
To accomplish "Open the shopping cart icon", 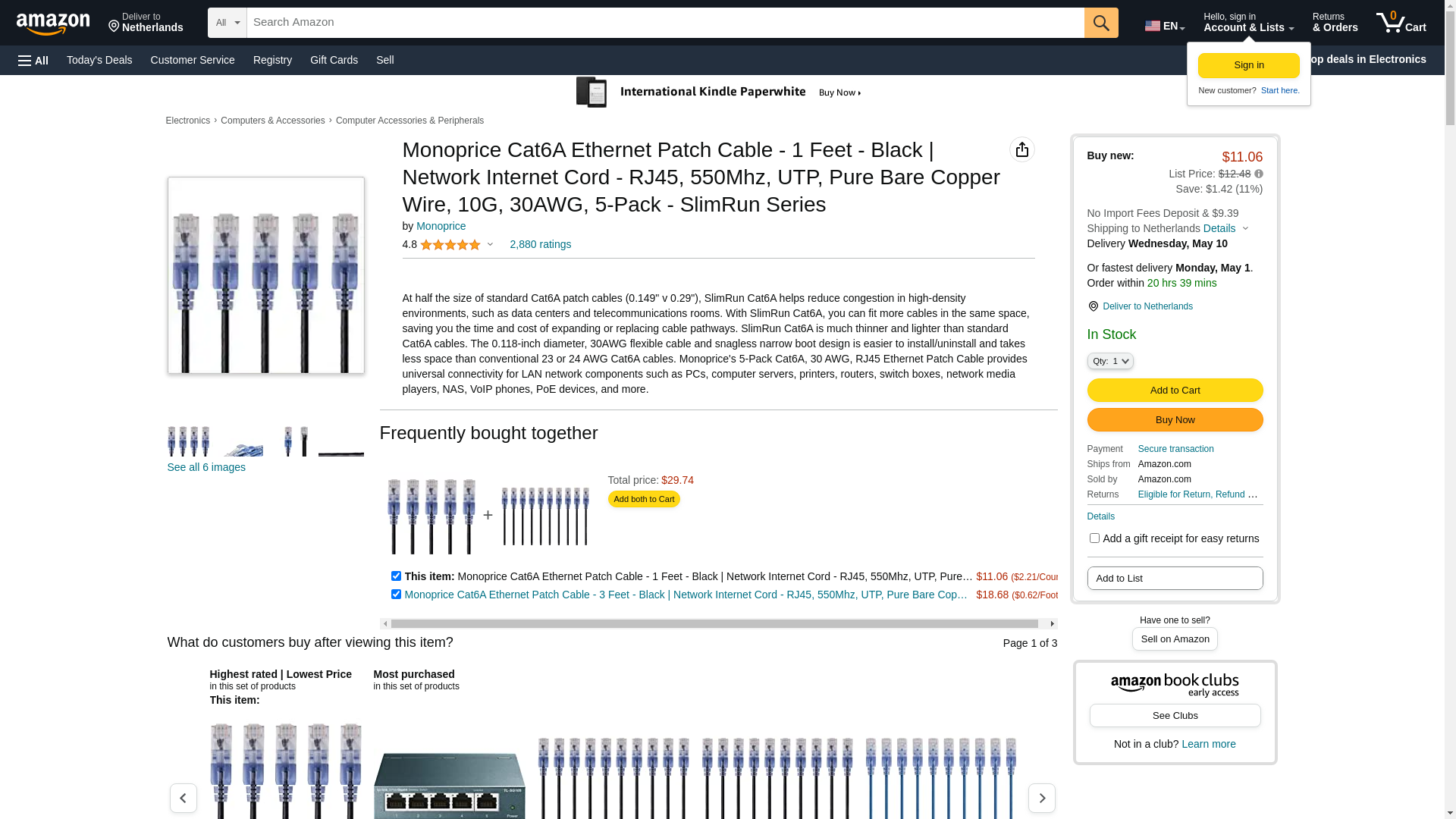I will [1401, 23].
